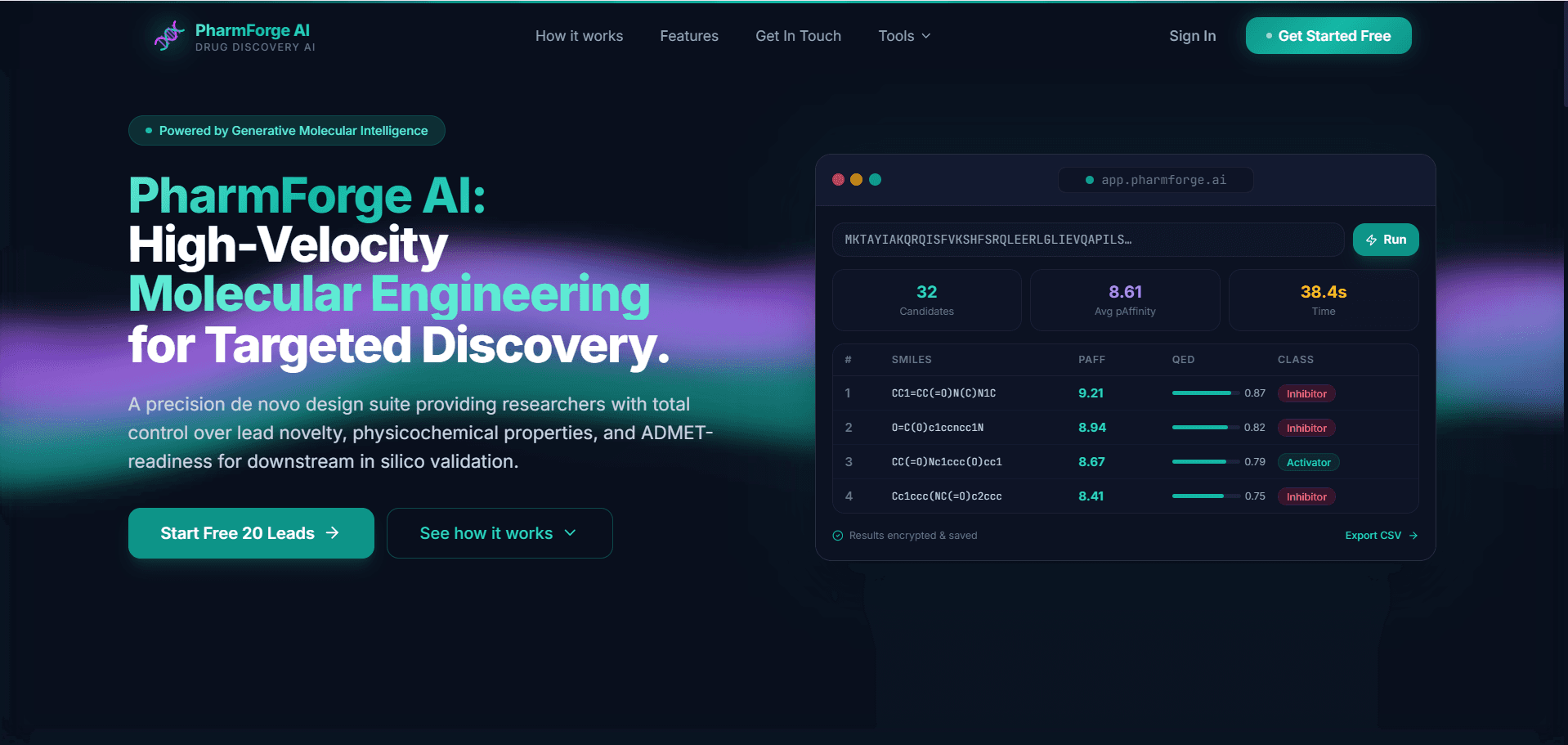Click the arrow icon inside Start Free 20 Leads
The image size is (1568, 745).
pos(332,532)
